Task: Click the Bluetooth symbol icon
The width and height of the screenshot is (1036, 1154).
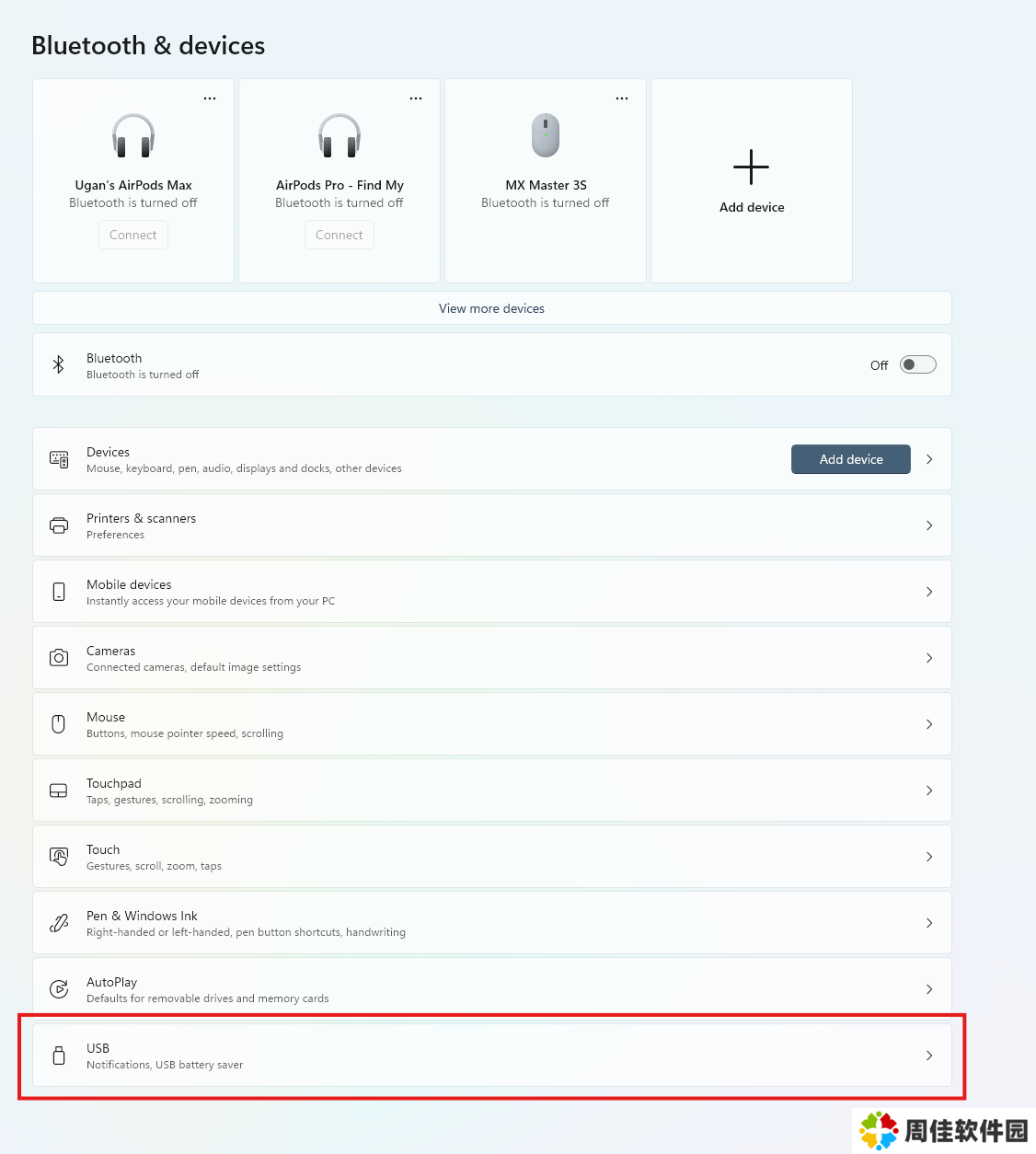Action: coord(59,364)
